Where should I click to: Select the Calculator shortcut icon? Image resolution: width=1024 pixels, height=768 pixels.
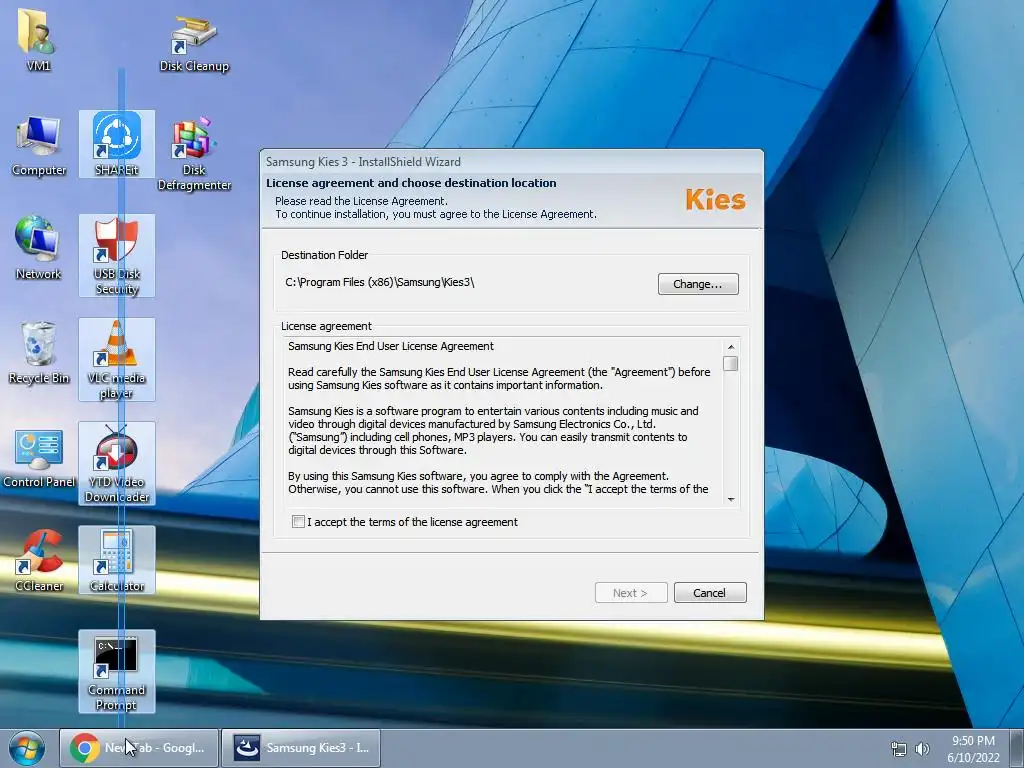click(x=117, y=560)
